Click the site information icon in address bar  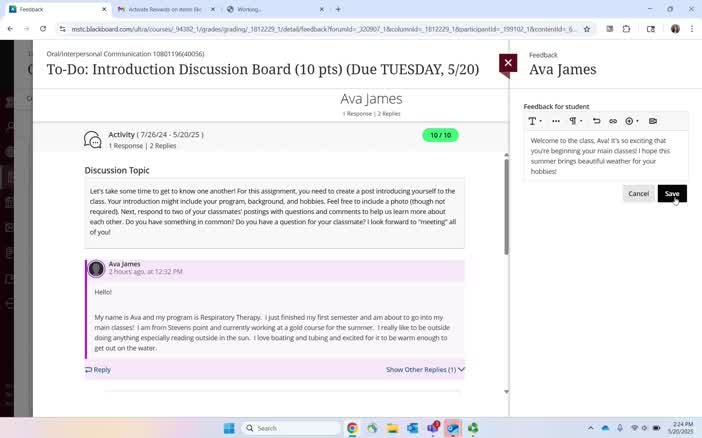pyautogui.click(x=63, y=29)
